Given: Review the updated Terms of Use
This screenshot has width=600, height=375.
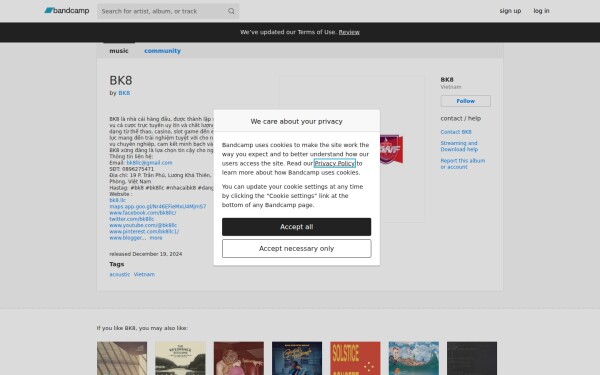Looking at the screenshot, I should pos(349,32).
